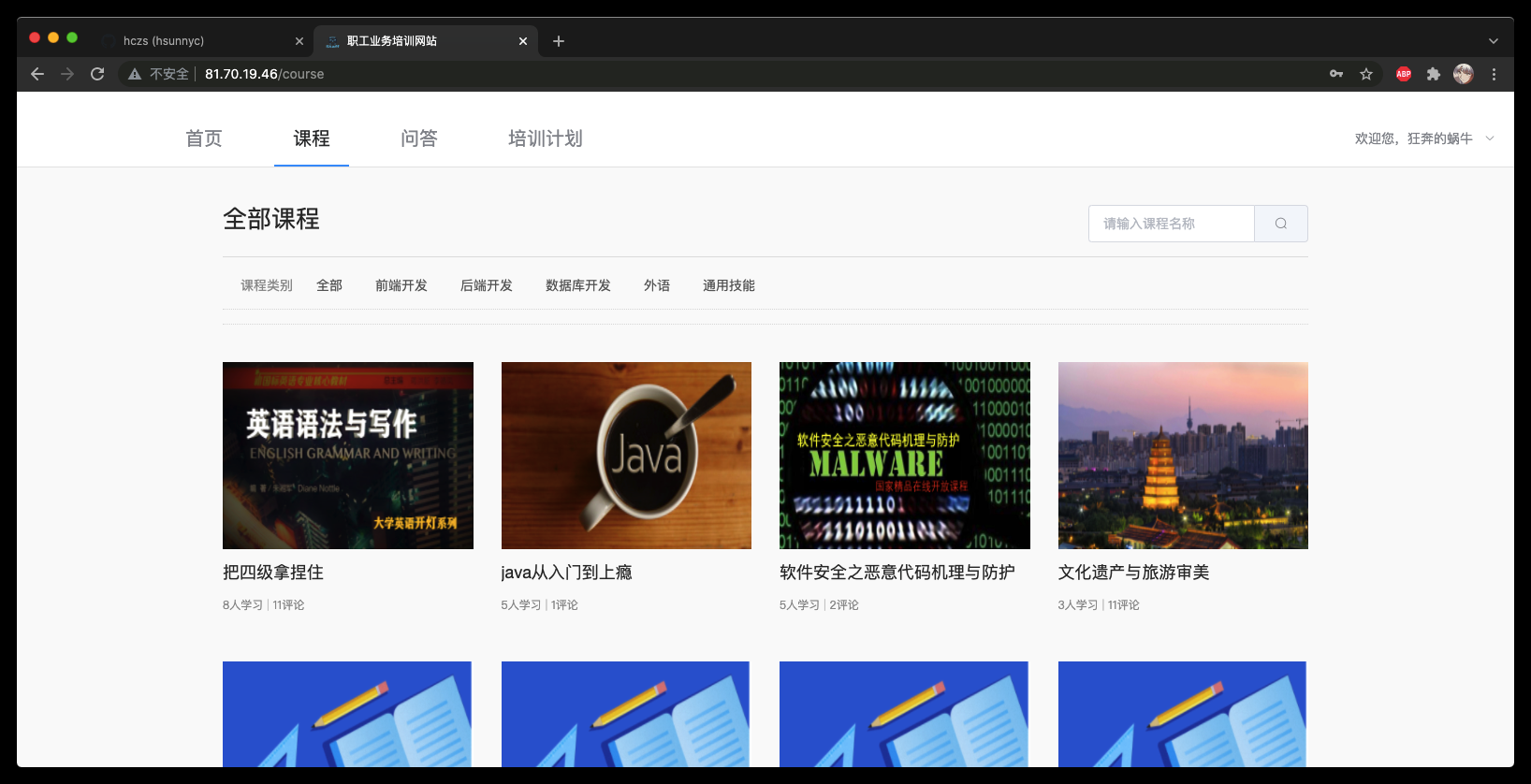Expand the tab search chevron
The width and height of the screenshot is (1531, 784).
(x=1494, y=41)
